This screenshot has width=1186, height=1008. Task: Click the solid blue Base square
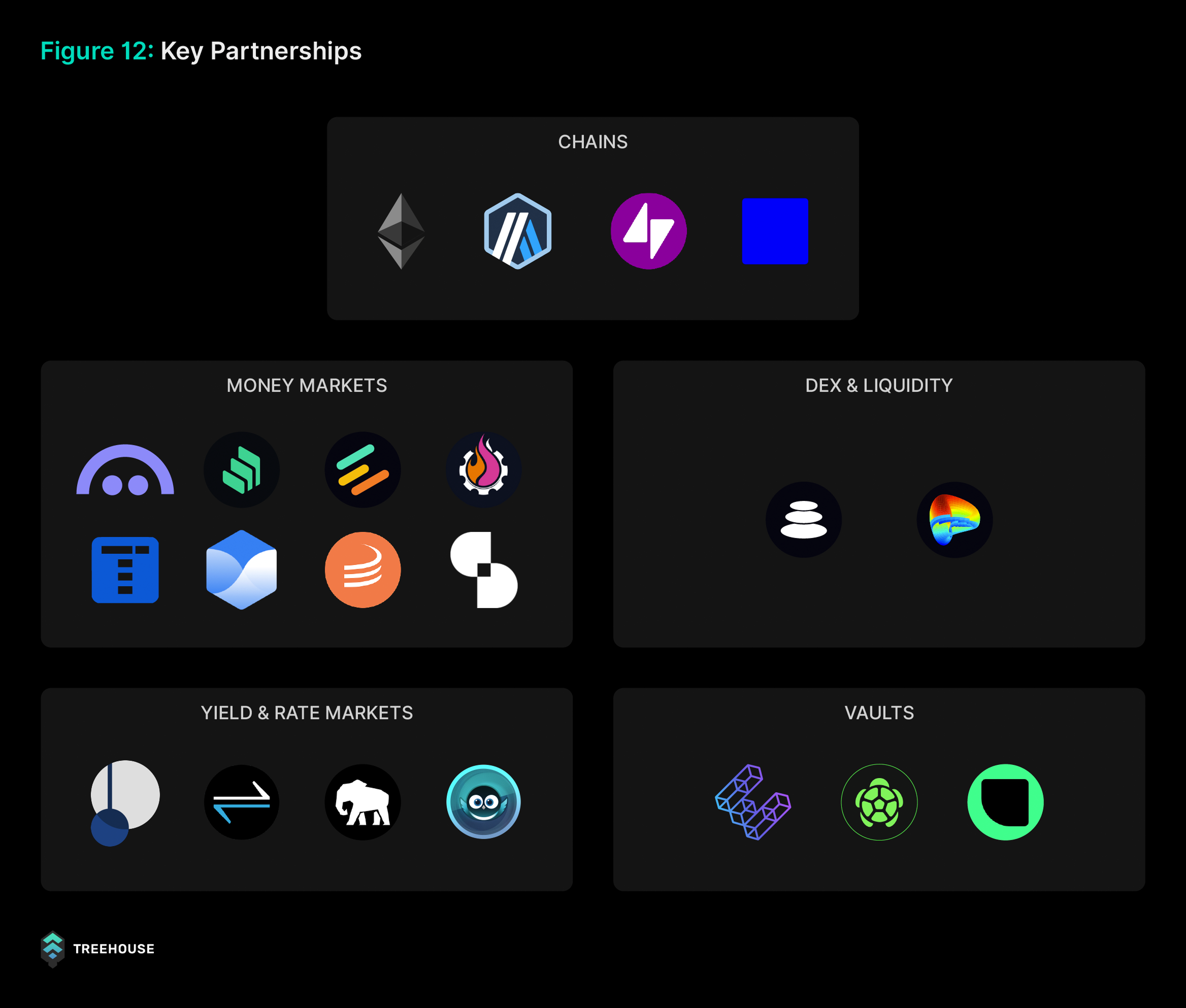774,231
